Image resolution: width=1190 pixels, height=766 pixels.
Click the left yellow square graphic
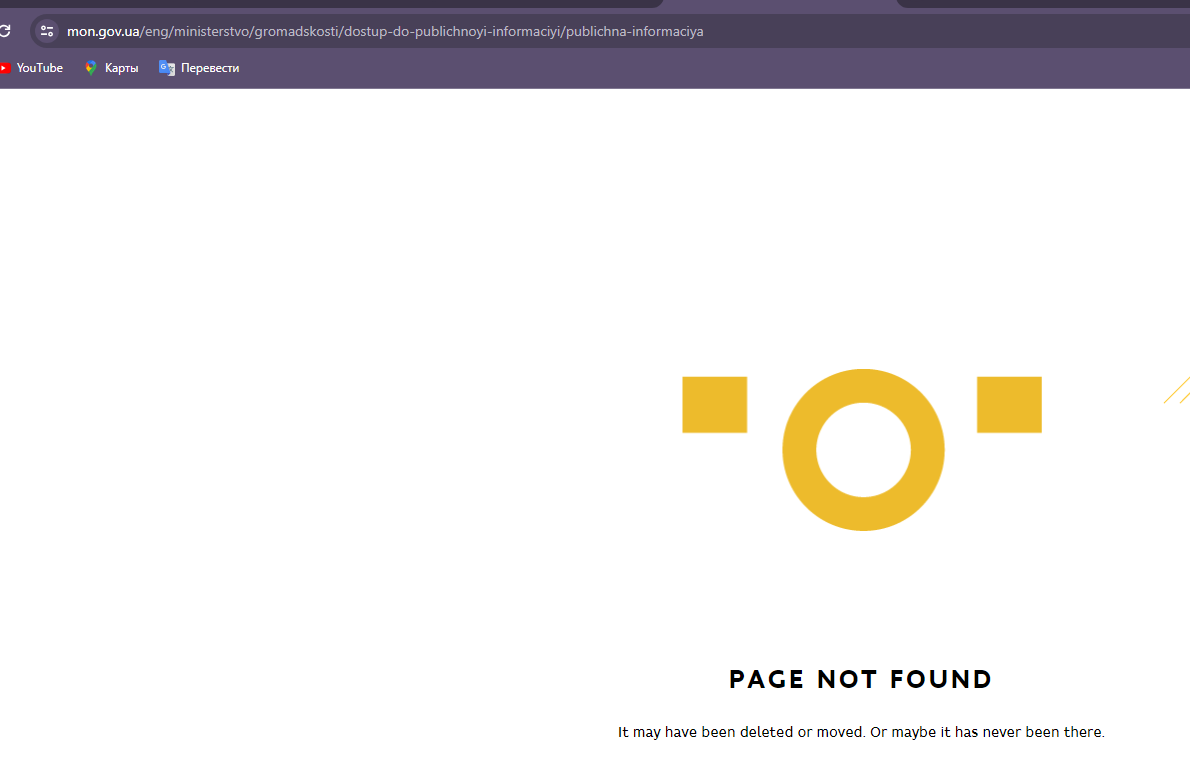click(x=714, y=405)
